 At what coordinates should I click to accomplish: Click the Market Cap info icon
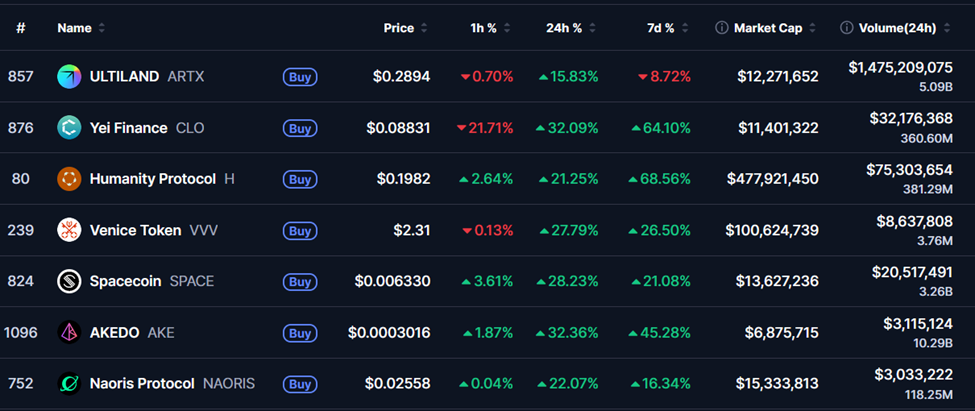click(722, 28)
